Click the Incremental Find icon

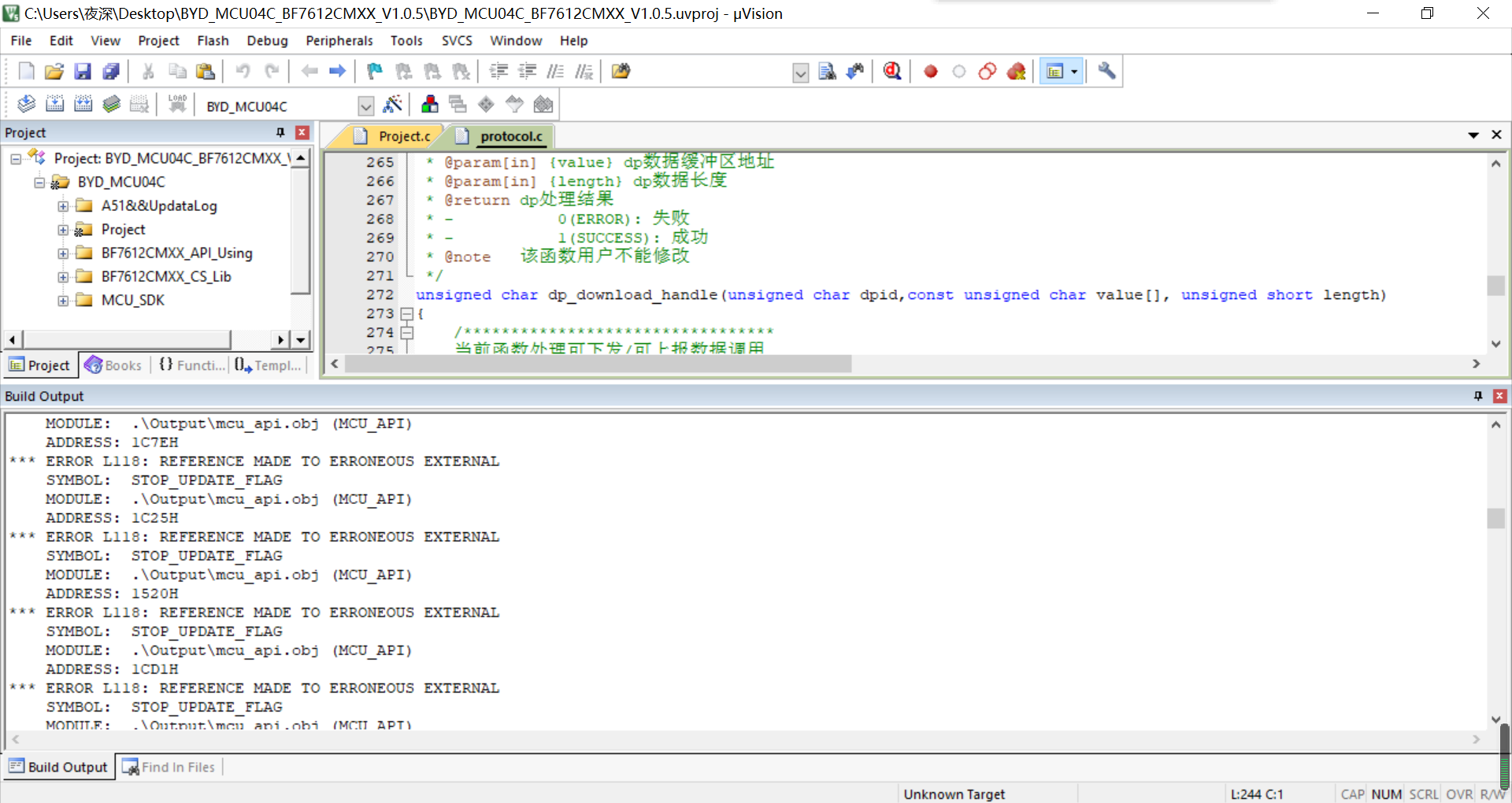(855, 72)
